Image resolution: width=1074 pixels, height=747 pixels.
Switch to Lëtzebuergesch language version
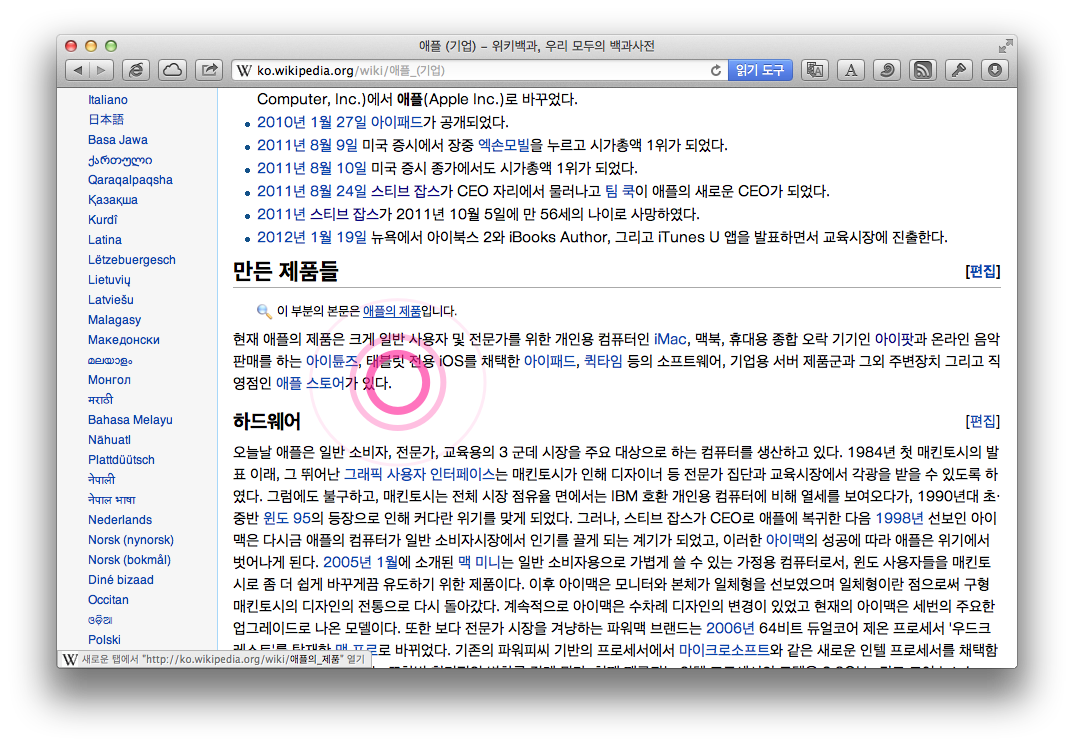click(x=132, y=259)
